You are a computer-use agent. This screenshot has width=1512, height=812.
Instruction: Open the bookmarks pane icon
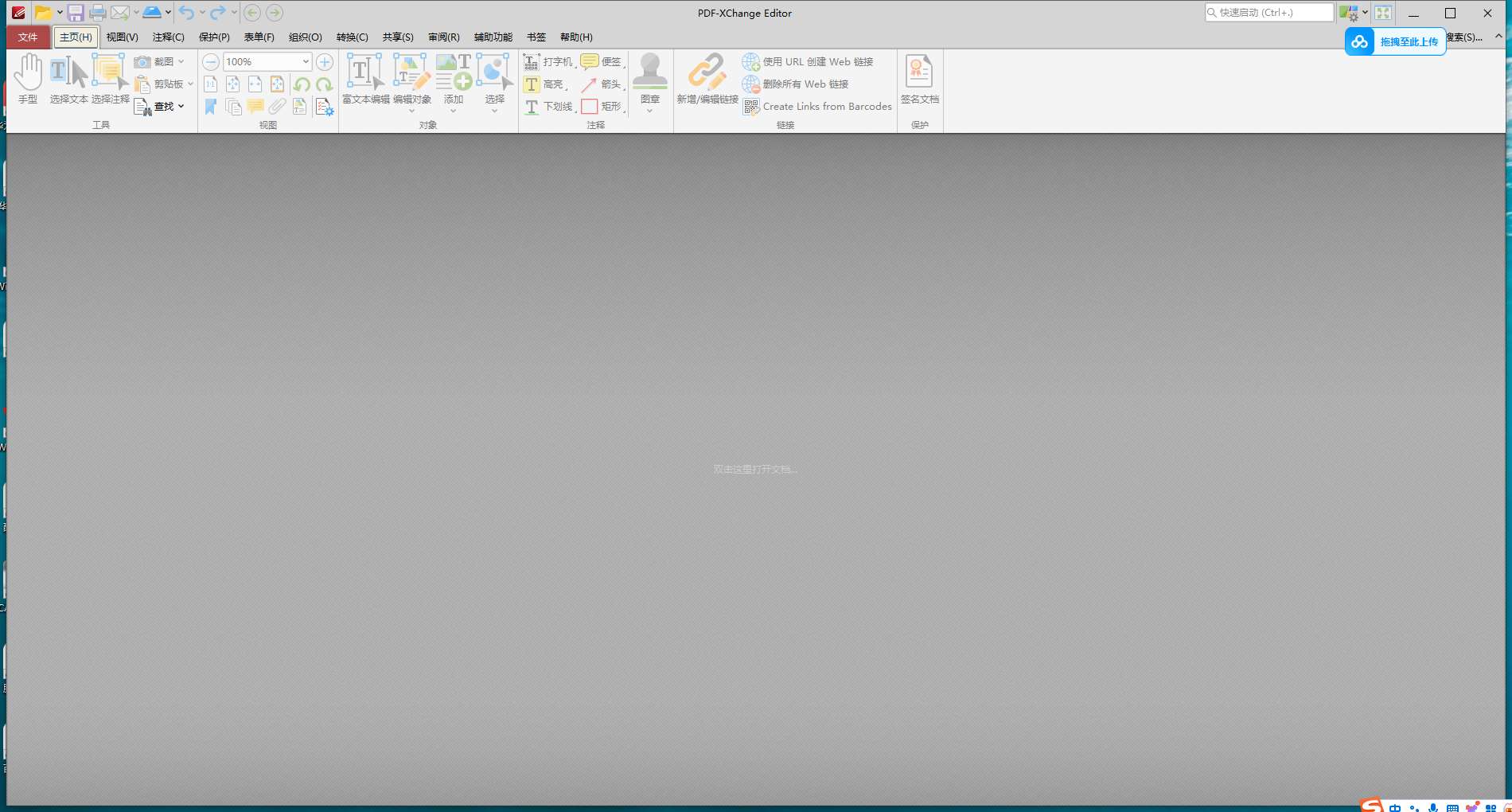point(211,107)
